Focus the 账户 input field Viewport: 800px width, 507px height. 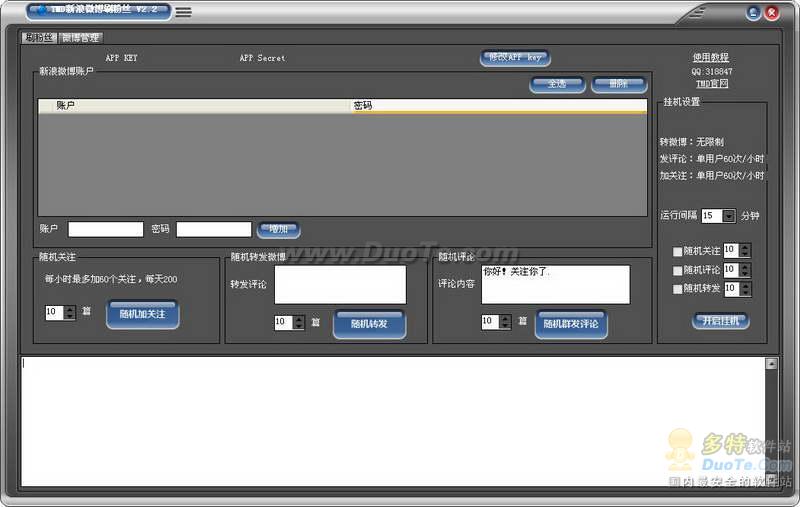[x=106, y=229]
